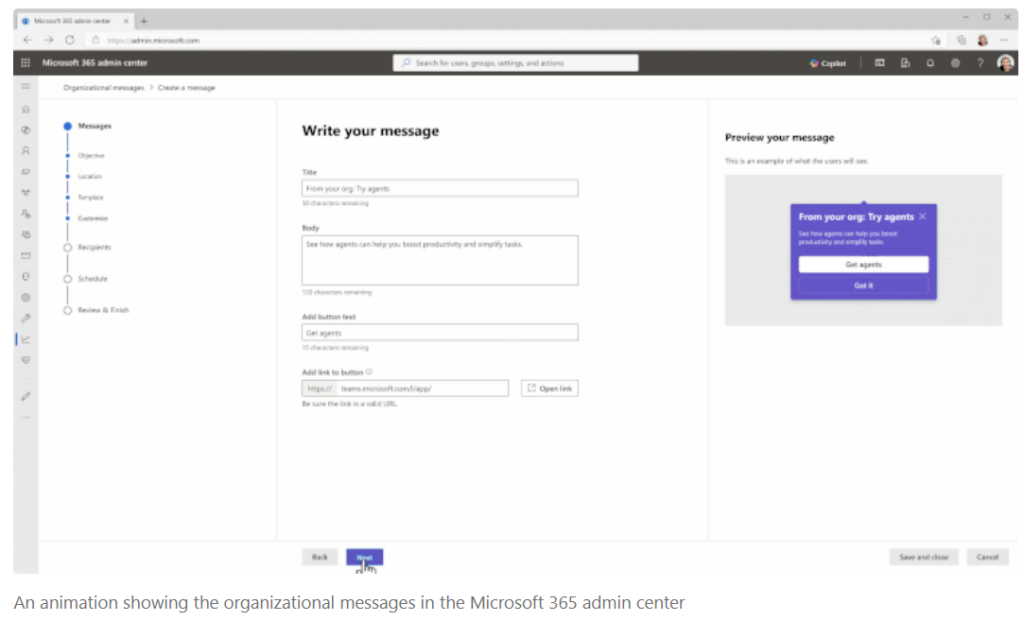Click the admin center search box

point(515,63)
